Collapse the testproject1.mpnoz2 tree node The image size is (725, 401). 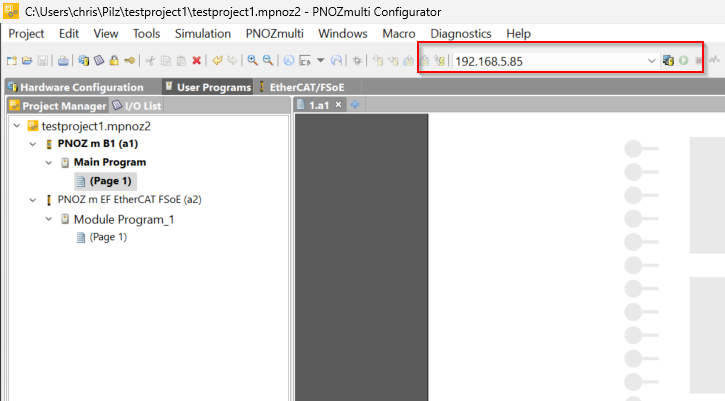(x=17, y=126)
